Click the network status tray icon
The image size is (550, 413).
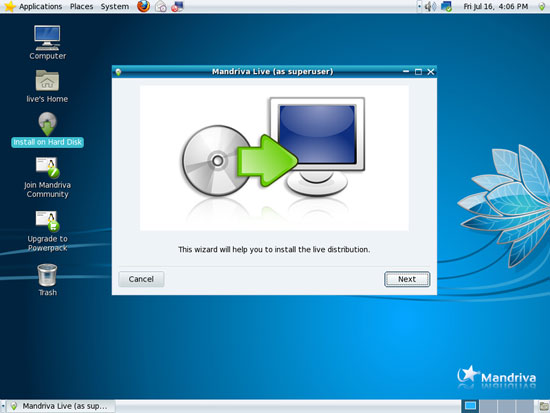click(x=446, y=6)
